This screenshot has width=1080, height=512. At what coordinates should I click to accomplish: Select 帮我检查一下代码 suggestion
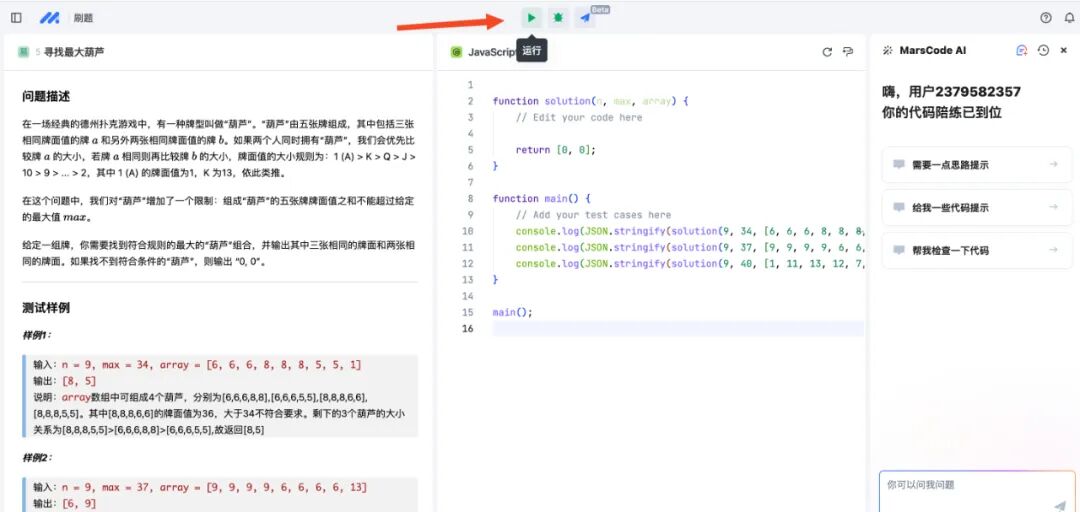point(977,250)
